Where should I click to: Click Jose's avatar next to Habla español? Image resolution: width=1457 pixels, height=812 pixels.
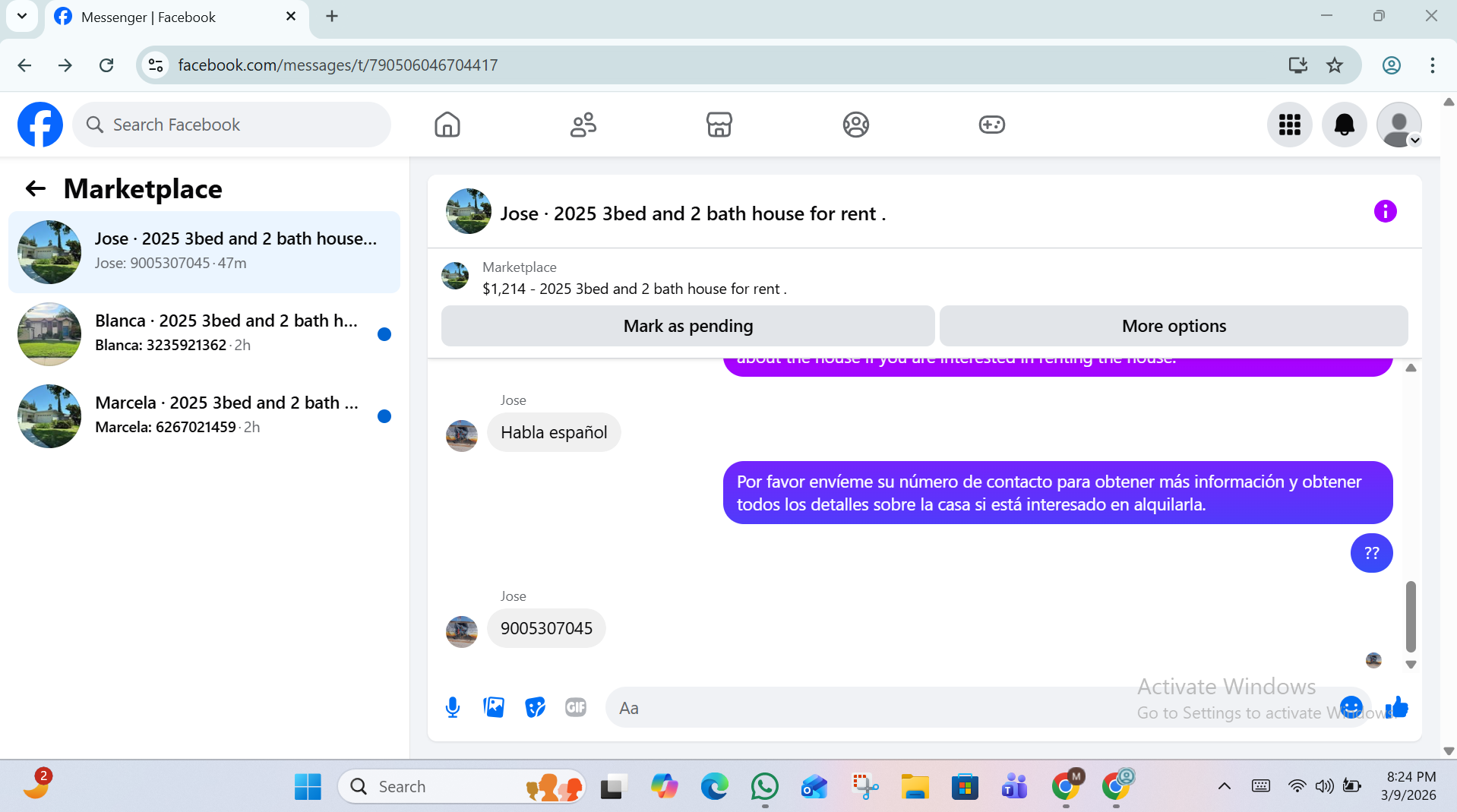click(462, 435)
